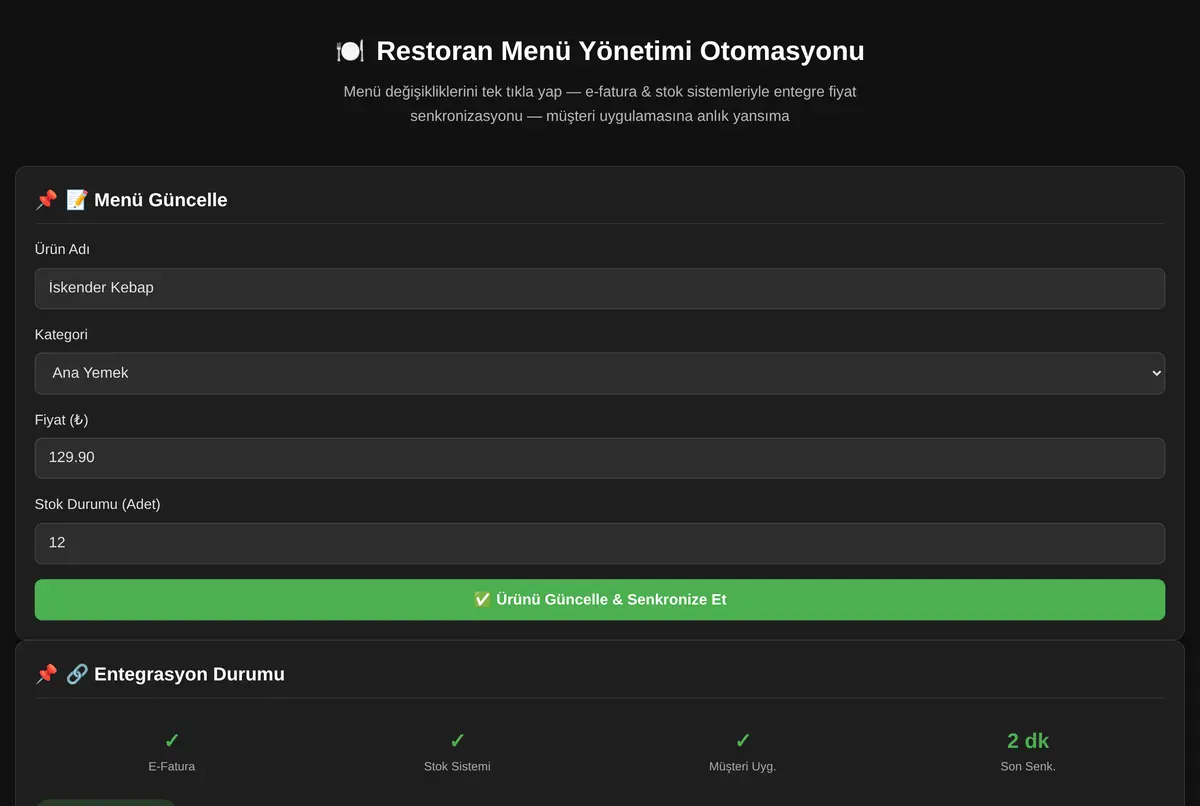1200x806 pixels.
Task: Click the Müşteri Uyg. label
Action: pyautogui.click(x=743, y=767)
